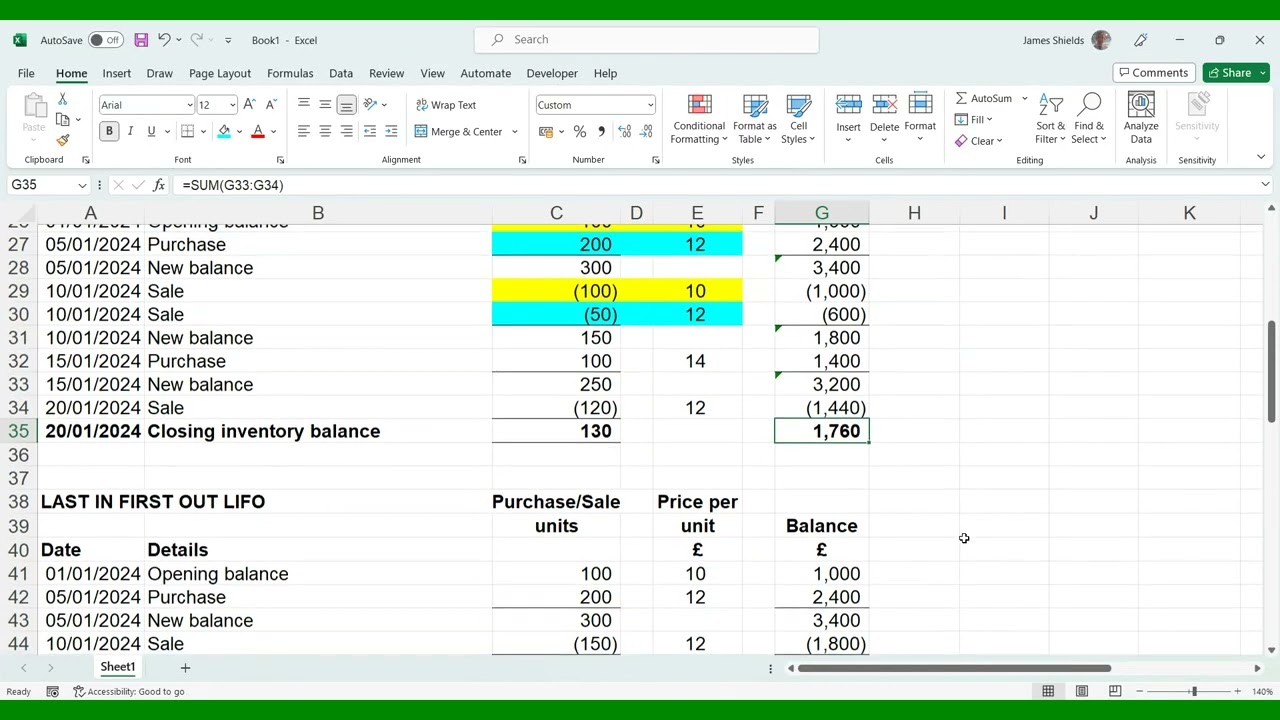Align text left
1280x720 pixels.
click(x=304, y=131)
